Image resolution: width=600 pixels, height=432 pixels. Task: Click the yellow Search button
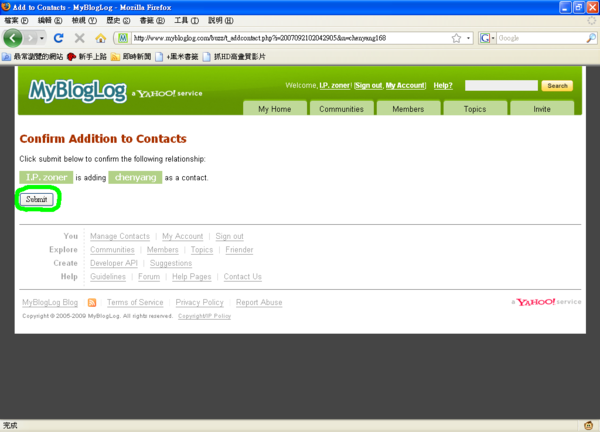pos(557,86)
